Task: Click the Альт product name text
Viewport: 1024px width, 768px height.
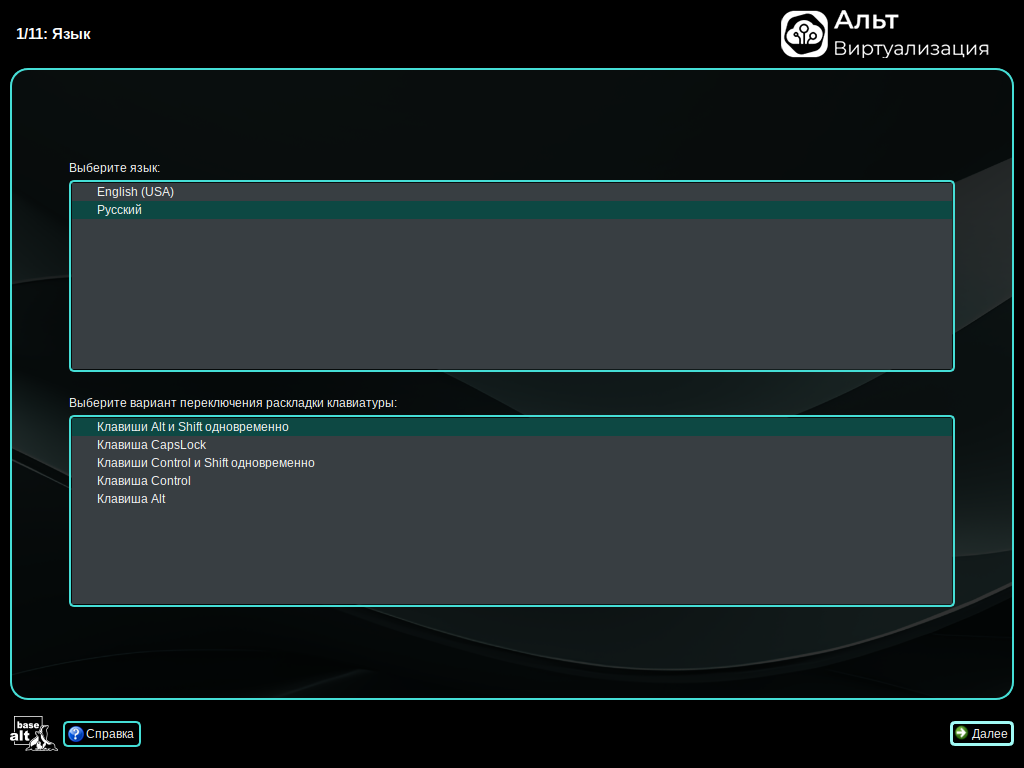Action: 866,20
